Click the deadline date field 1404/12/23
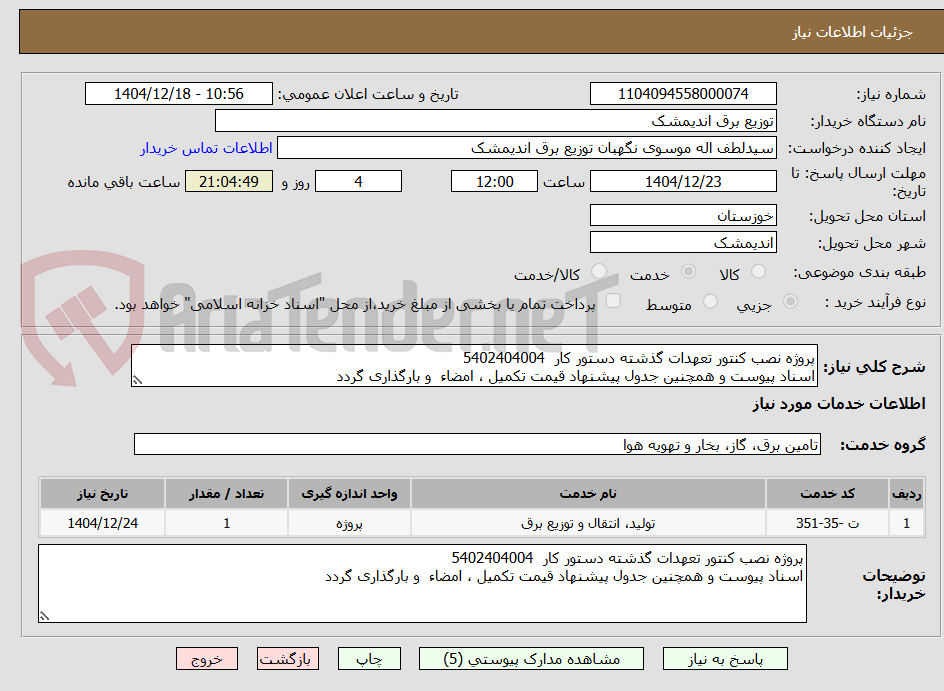The height and width of the screenshot is (691, 944). pyautogui.click(x=683, y=181)
